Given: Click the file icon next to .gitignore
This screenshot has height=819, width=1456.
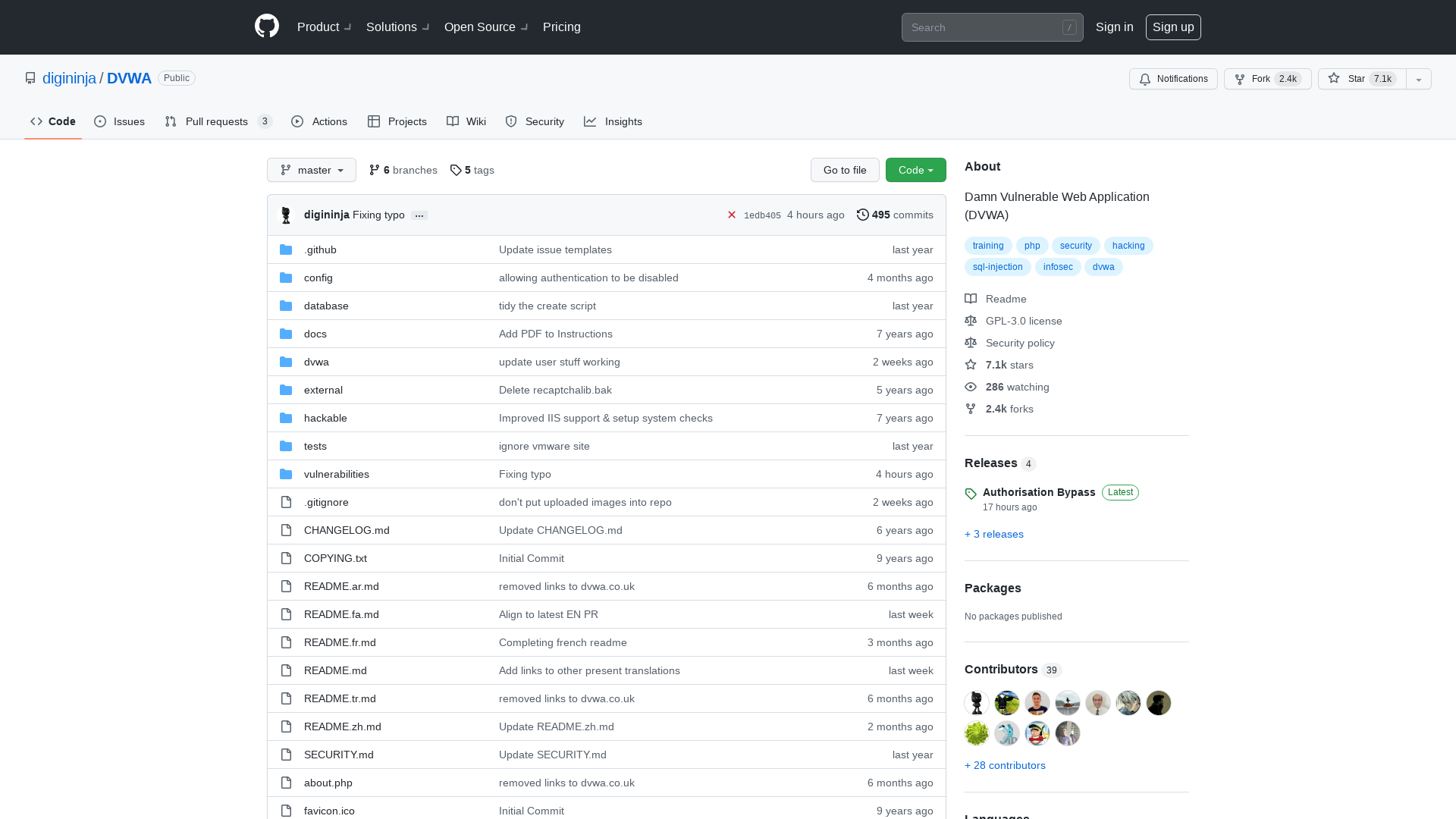Looking at the screenshot, I should tap(286, 503).
